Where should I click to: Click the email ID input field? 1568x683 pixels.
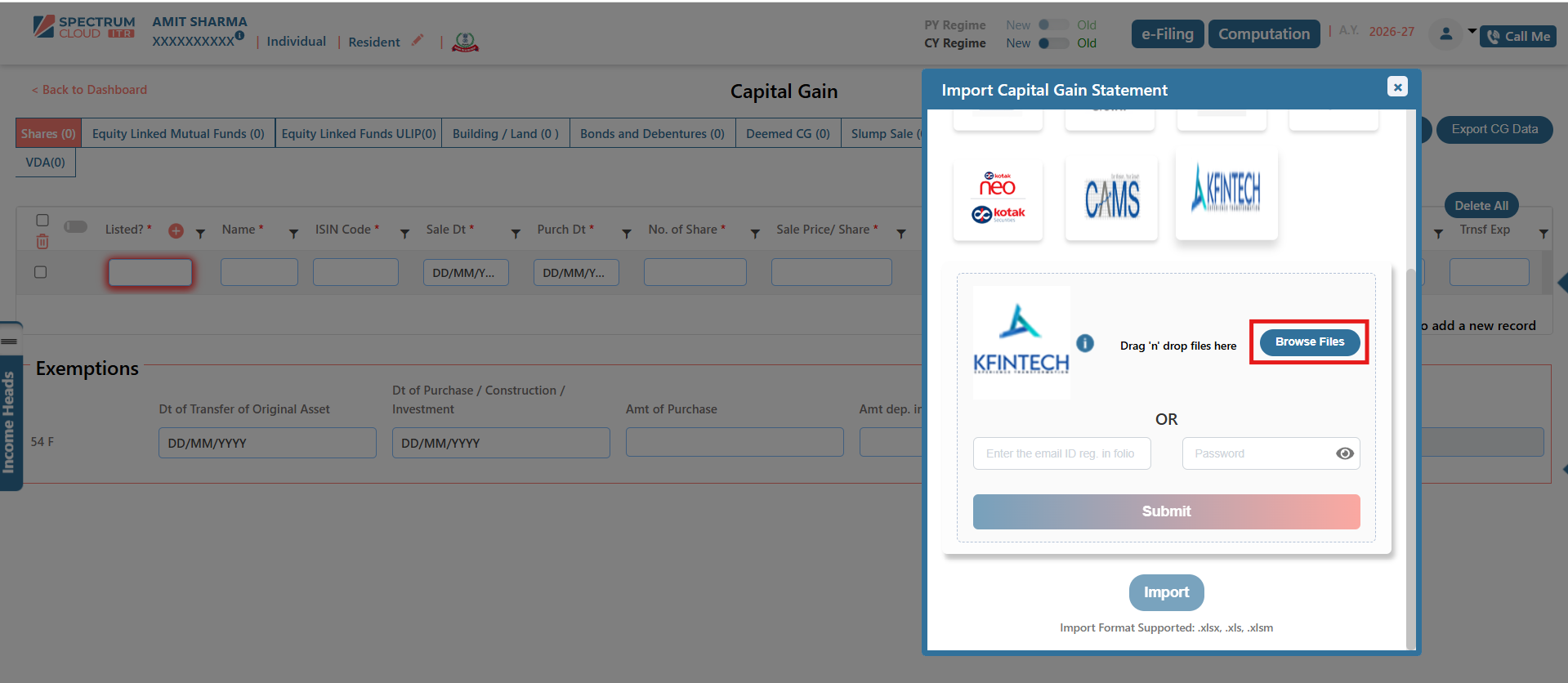pos(1061,453)
